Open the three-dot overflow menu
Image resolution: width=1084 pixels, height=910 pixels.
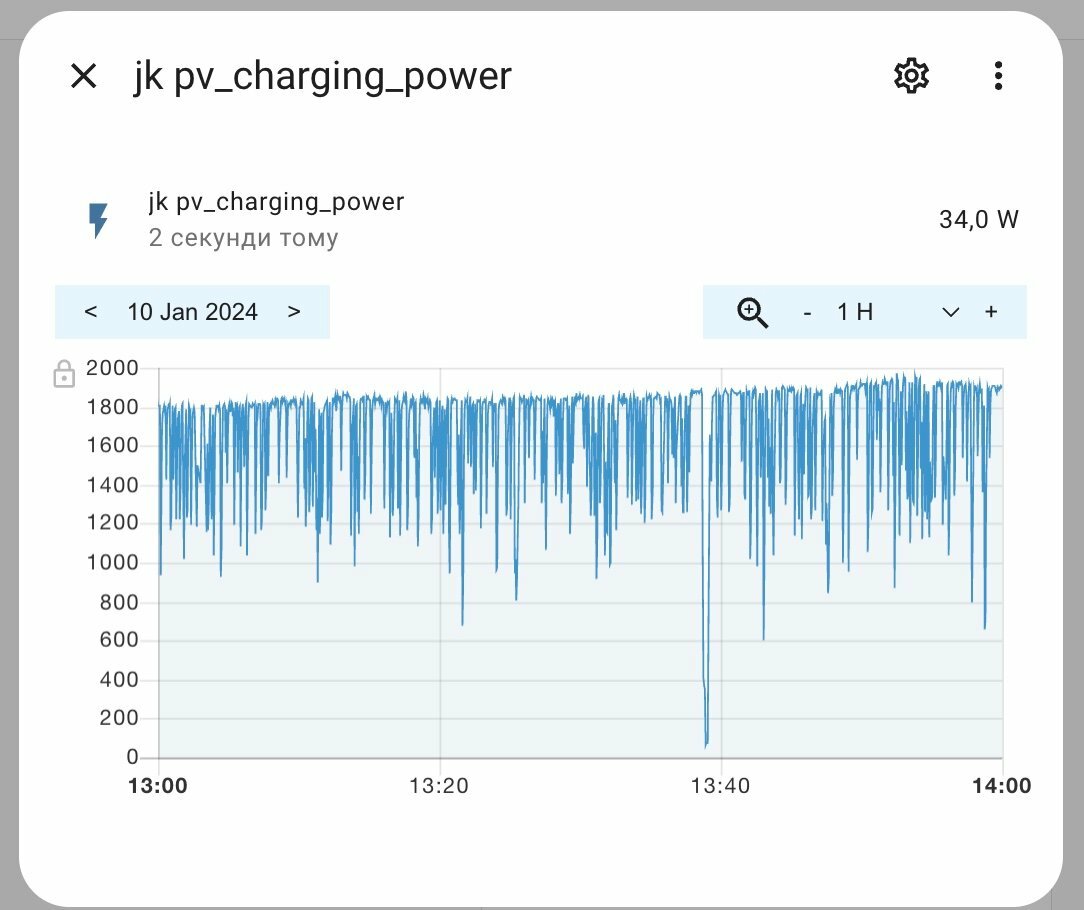click(x=998, y=75)
